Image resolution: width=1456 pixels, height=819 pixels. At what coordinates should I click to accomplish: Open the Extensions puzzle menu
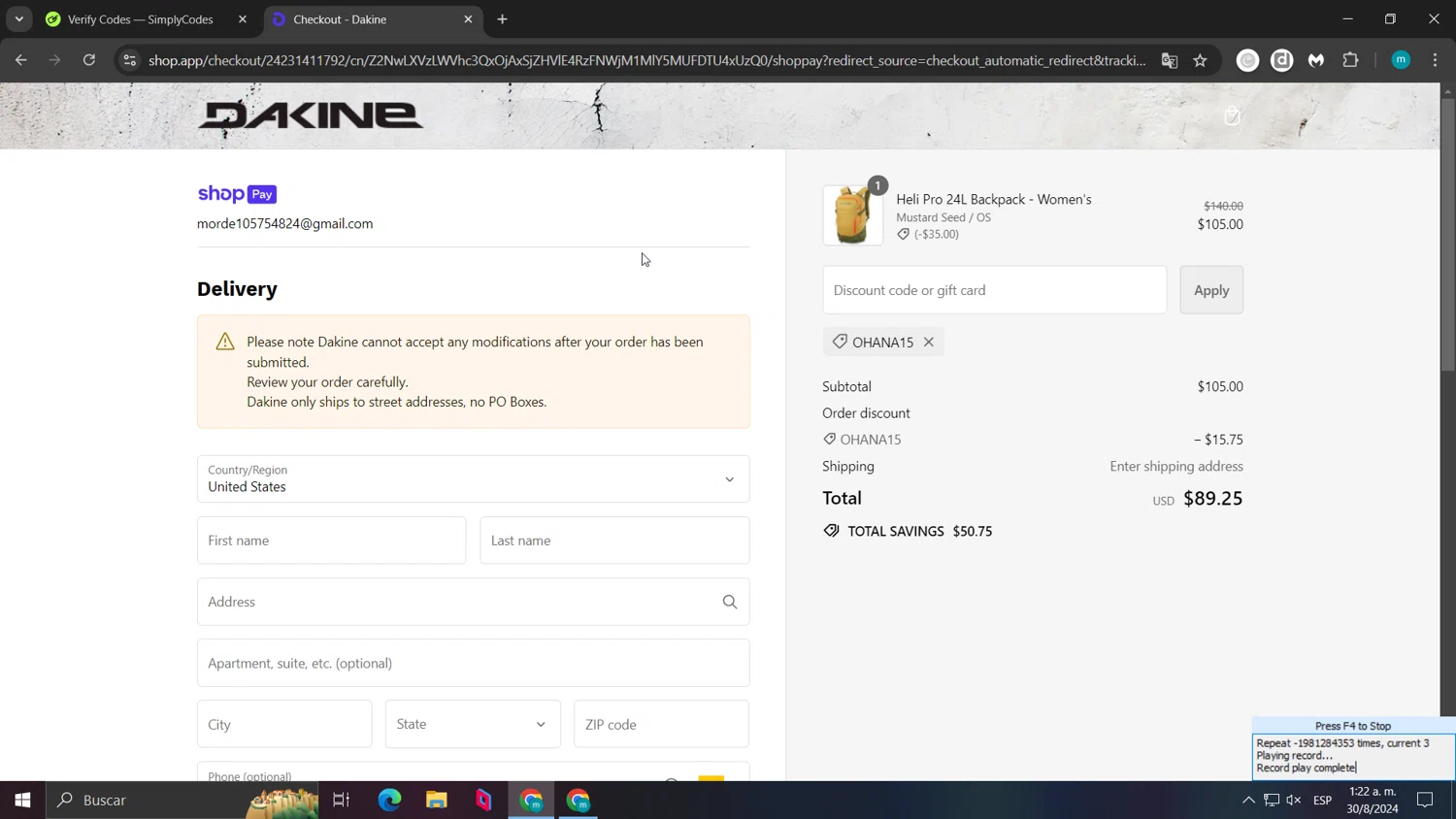coord(1350,60)
